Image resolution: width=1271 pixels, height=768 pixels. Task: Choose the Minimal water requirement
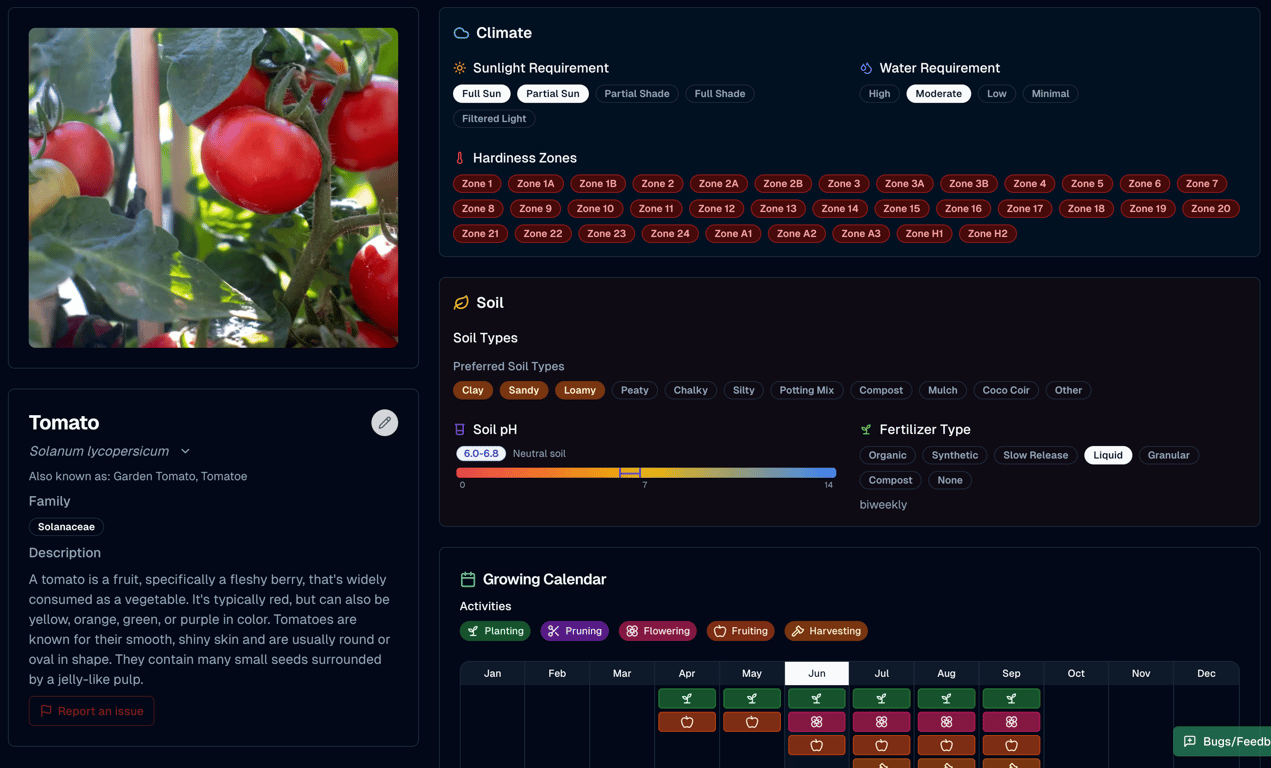click(1050, 94)
